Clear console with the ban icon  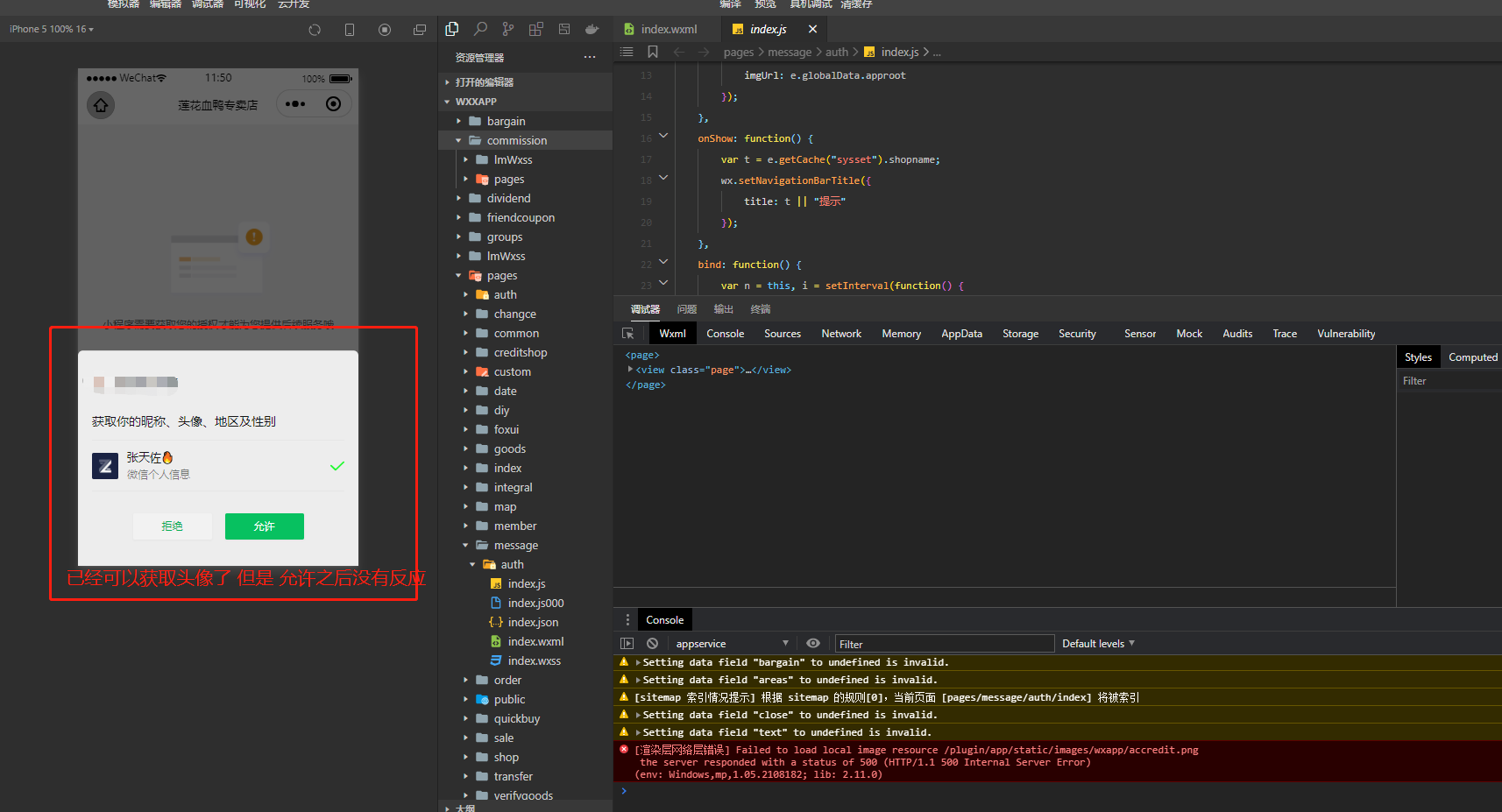[x=652, y=644]
